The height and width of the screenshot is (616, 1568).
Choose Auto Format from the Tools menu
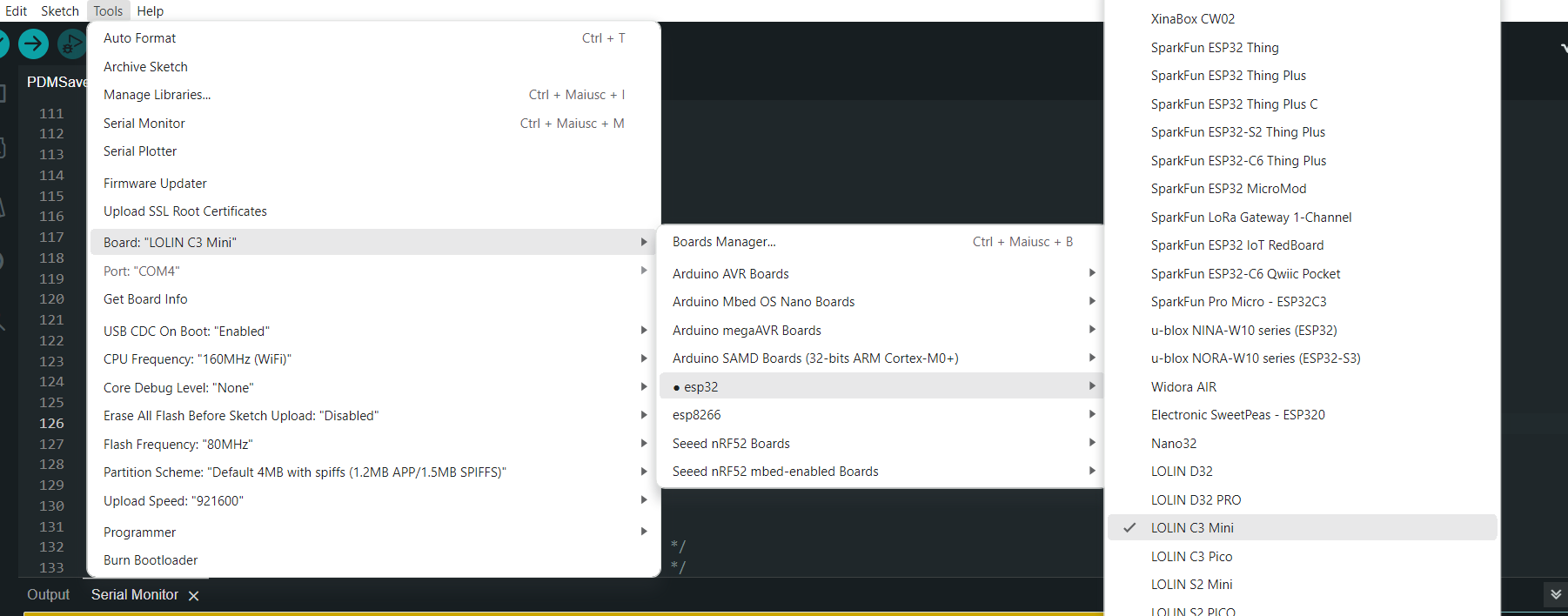coord(139,38)
